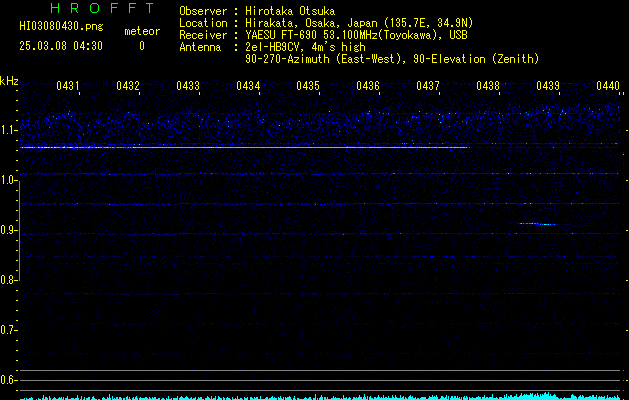Click the red-orange strong carrier signal segment
The image size is (629, 400).
(x=76, y=148)
